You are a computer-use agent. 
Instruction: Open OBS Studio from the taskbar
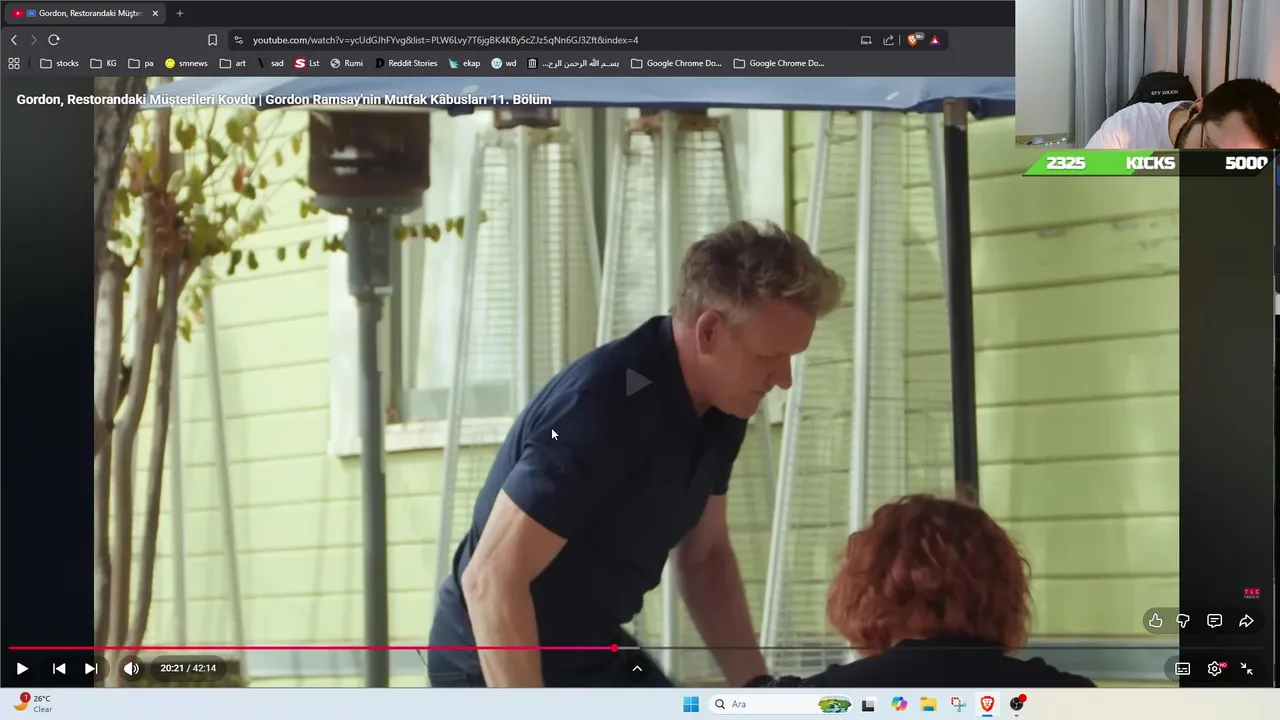1017,704
